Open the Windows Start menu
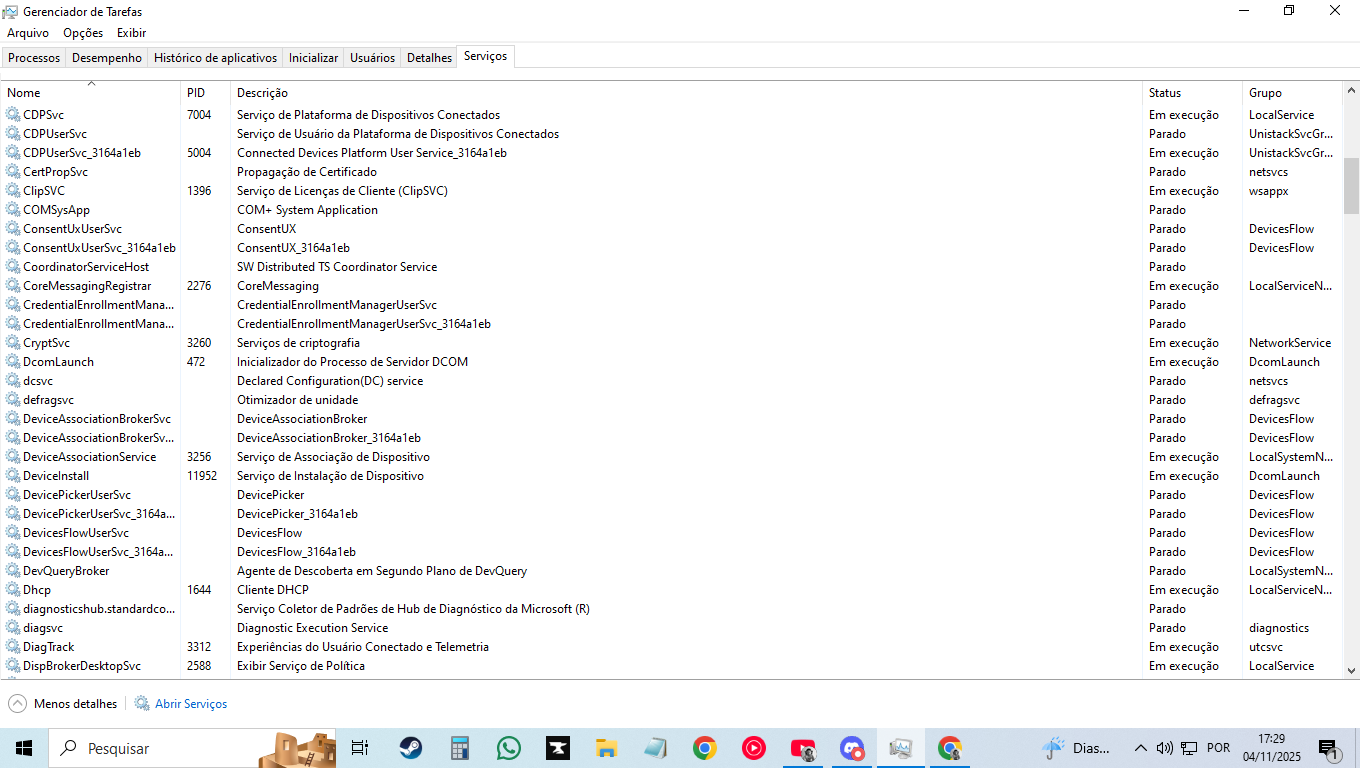Viewport: 1360px width, 768px height. pyautogui.click(x=24, y=748)
